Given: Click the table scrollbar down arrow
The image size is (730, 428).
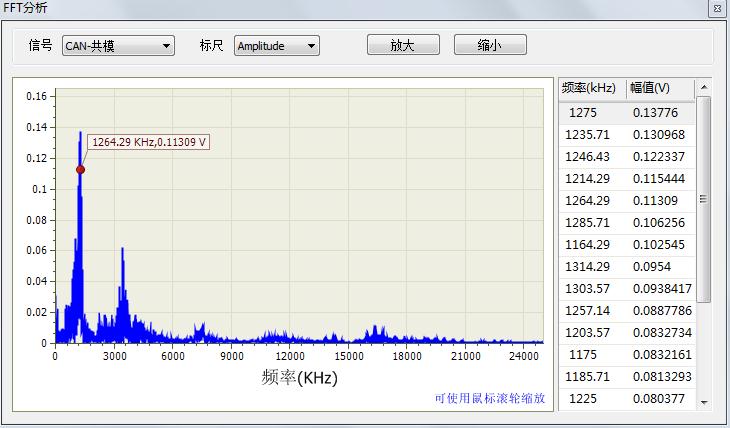Looking at the screenshot, I should click(x=704, y=402).
